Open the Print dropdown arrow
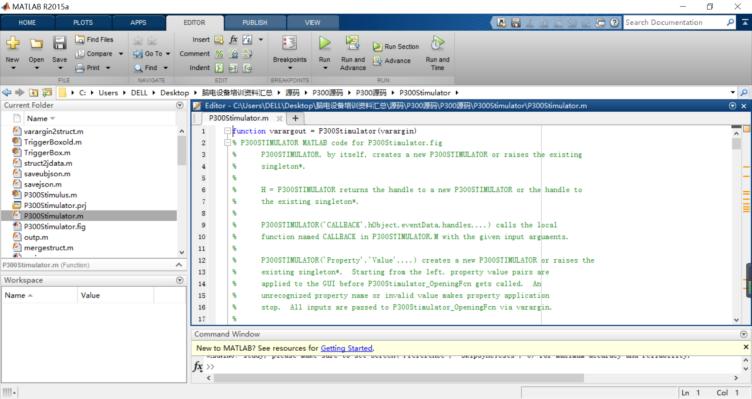Image resolution: width=752 pixels, height=399 pixels. pyautogui.click(x=108, y=68)
